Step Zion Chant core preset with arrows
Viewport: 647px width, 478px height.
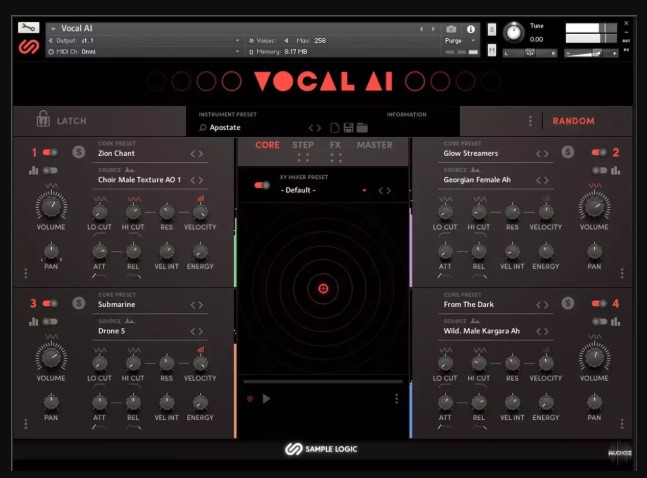point(197,154)
